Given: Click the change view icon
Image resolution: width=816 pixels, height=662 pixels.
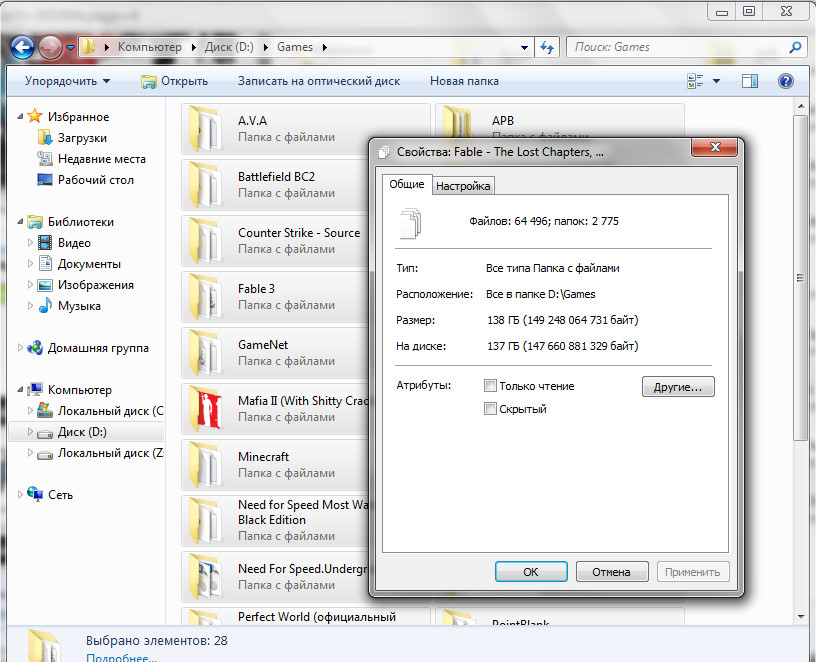Looking at the screenshot, I should [x=695, y=81].
